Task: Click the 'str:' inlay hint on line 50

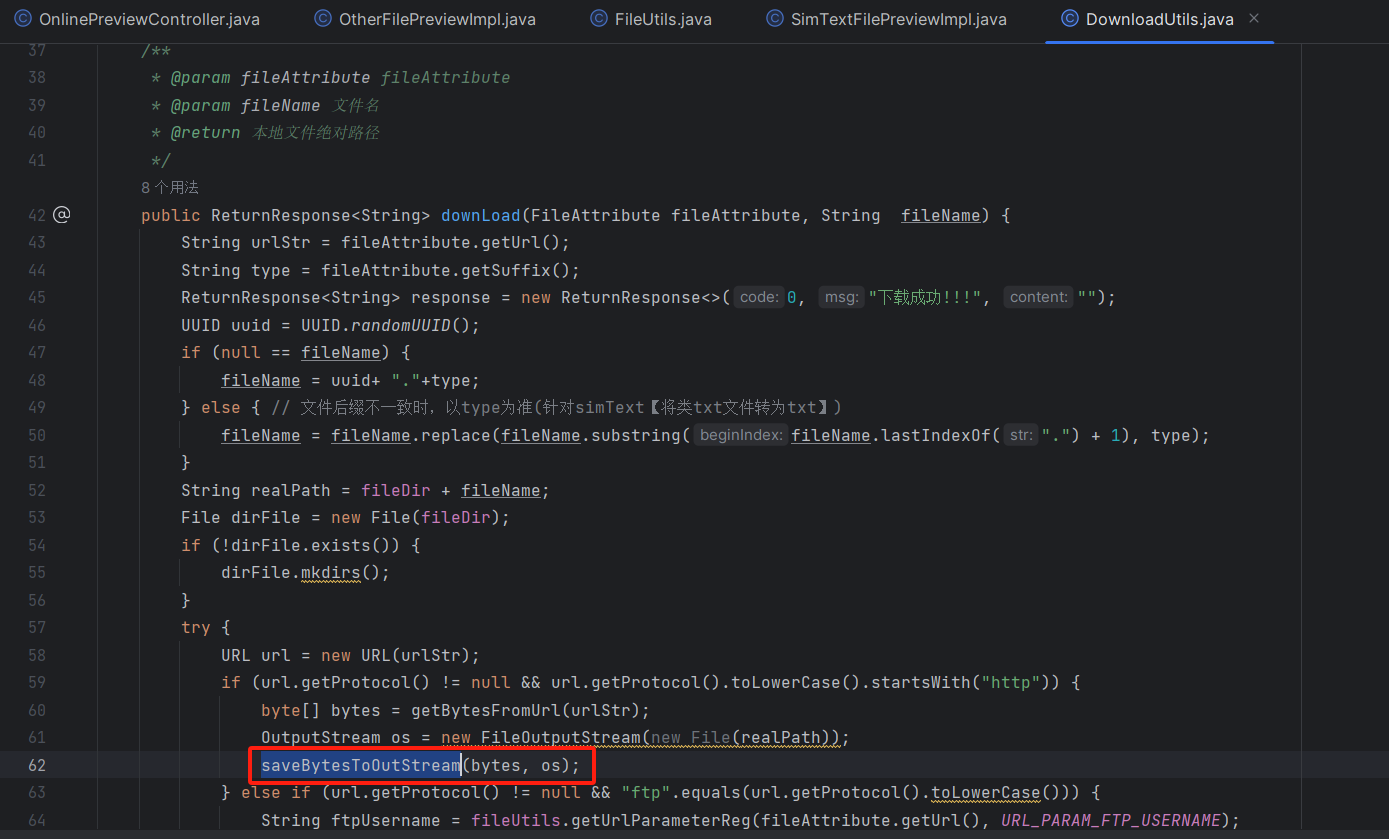Action: (1020, 435)
